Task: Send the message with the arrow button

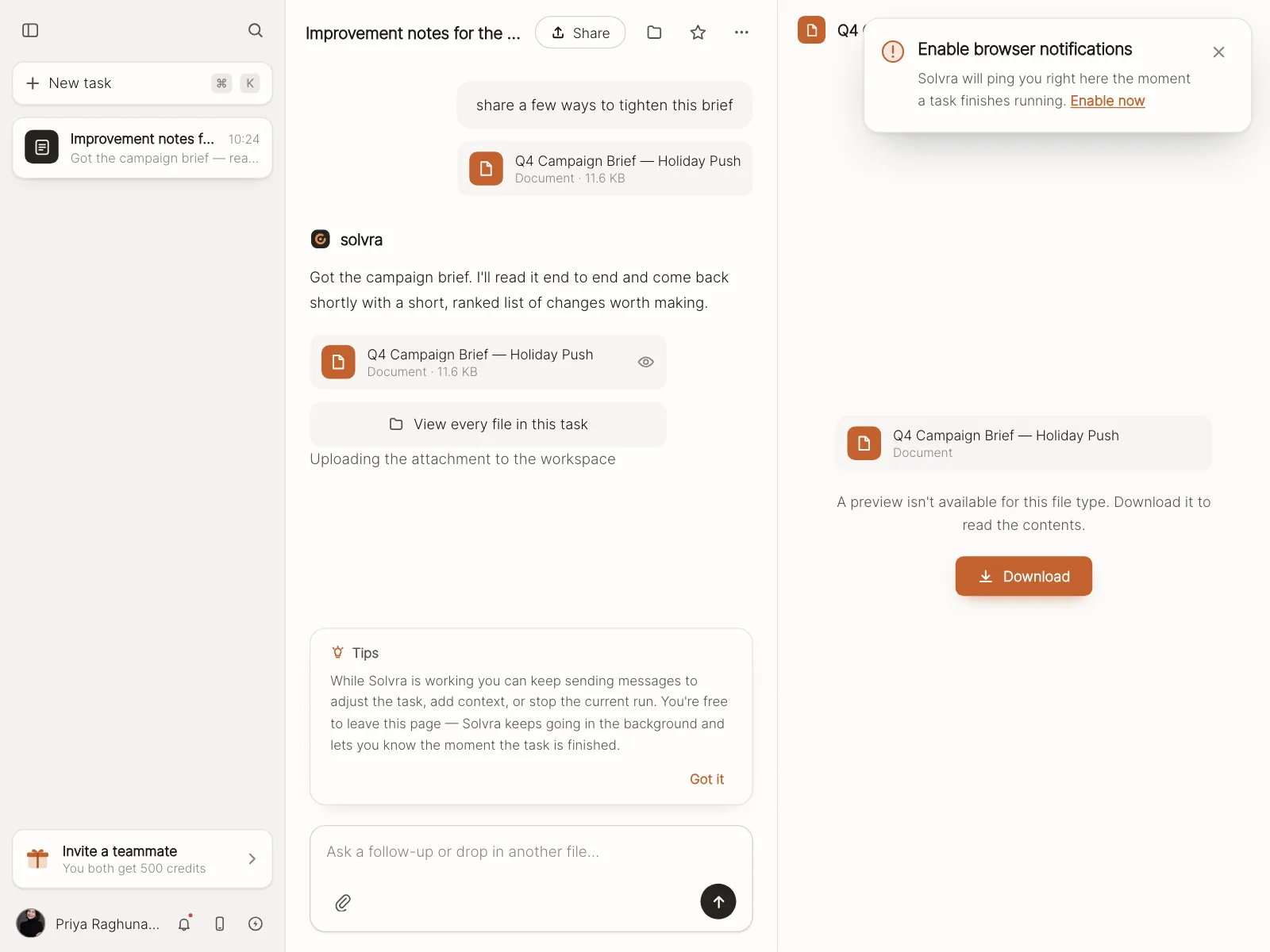Action: (x=718, y=902)
